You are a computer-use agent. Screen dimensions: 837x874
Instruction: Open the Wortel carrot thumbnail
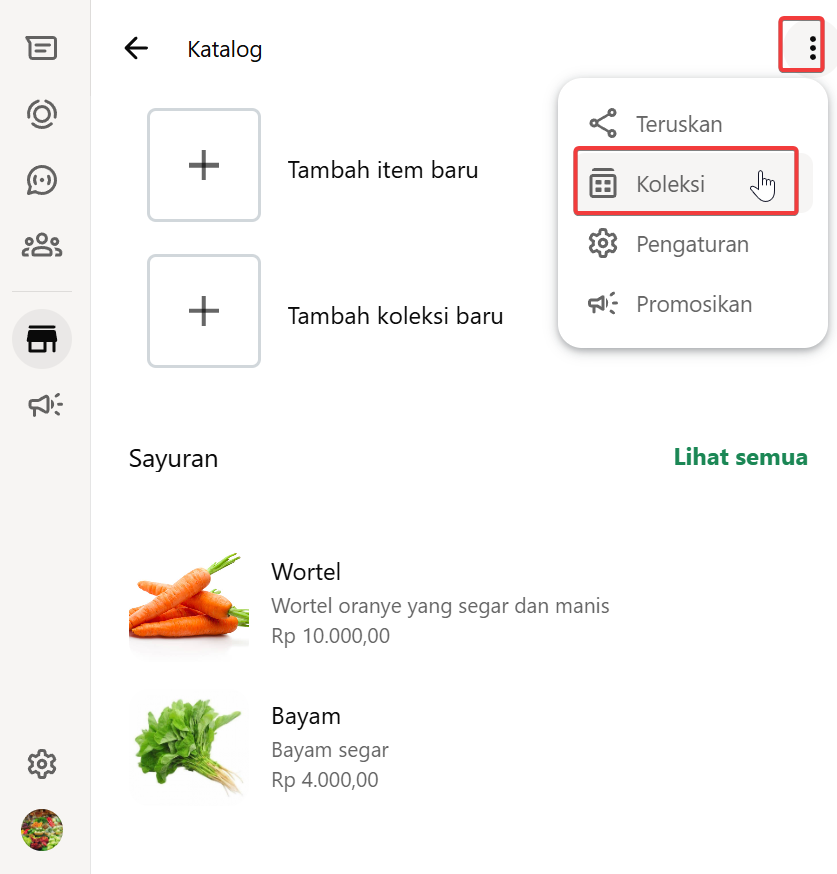[x=189, y=598]
